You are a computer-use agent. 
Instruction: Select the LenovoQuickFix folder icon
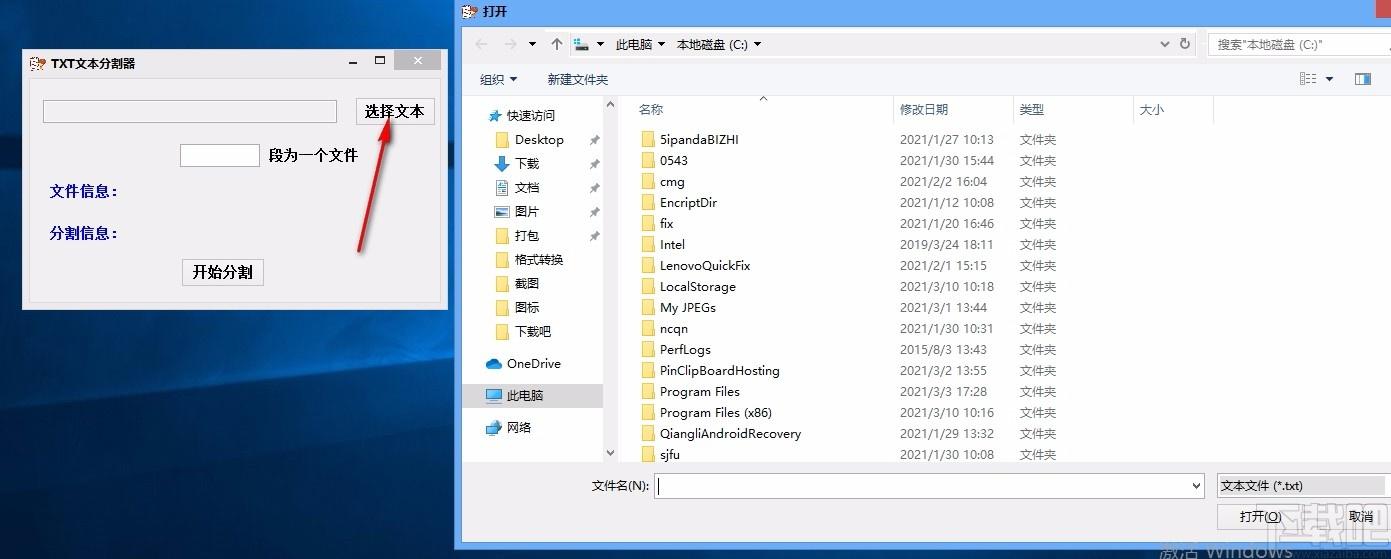(x=647, y=265)
